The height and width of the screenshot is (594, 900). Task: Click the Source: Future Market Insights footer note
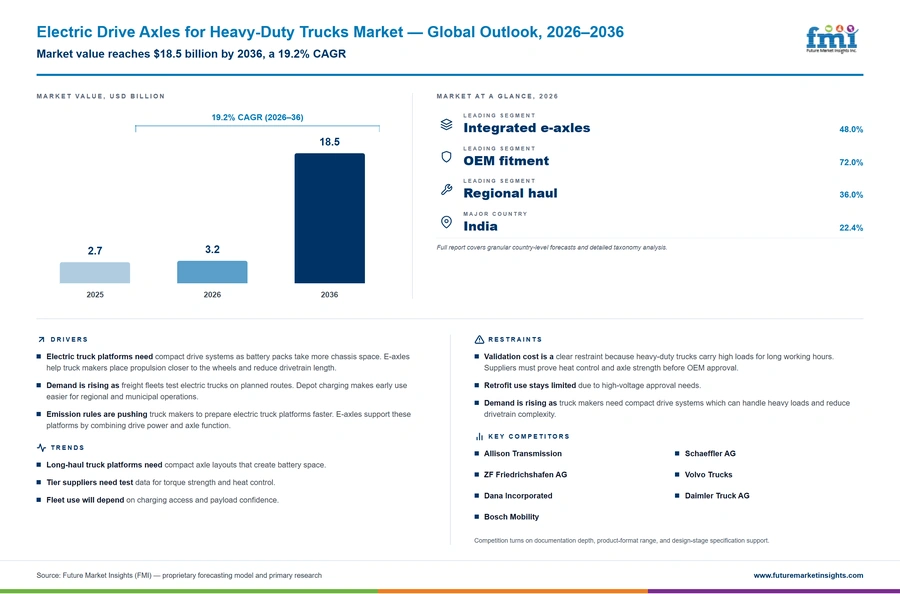tap(179, 575)
